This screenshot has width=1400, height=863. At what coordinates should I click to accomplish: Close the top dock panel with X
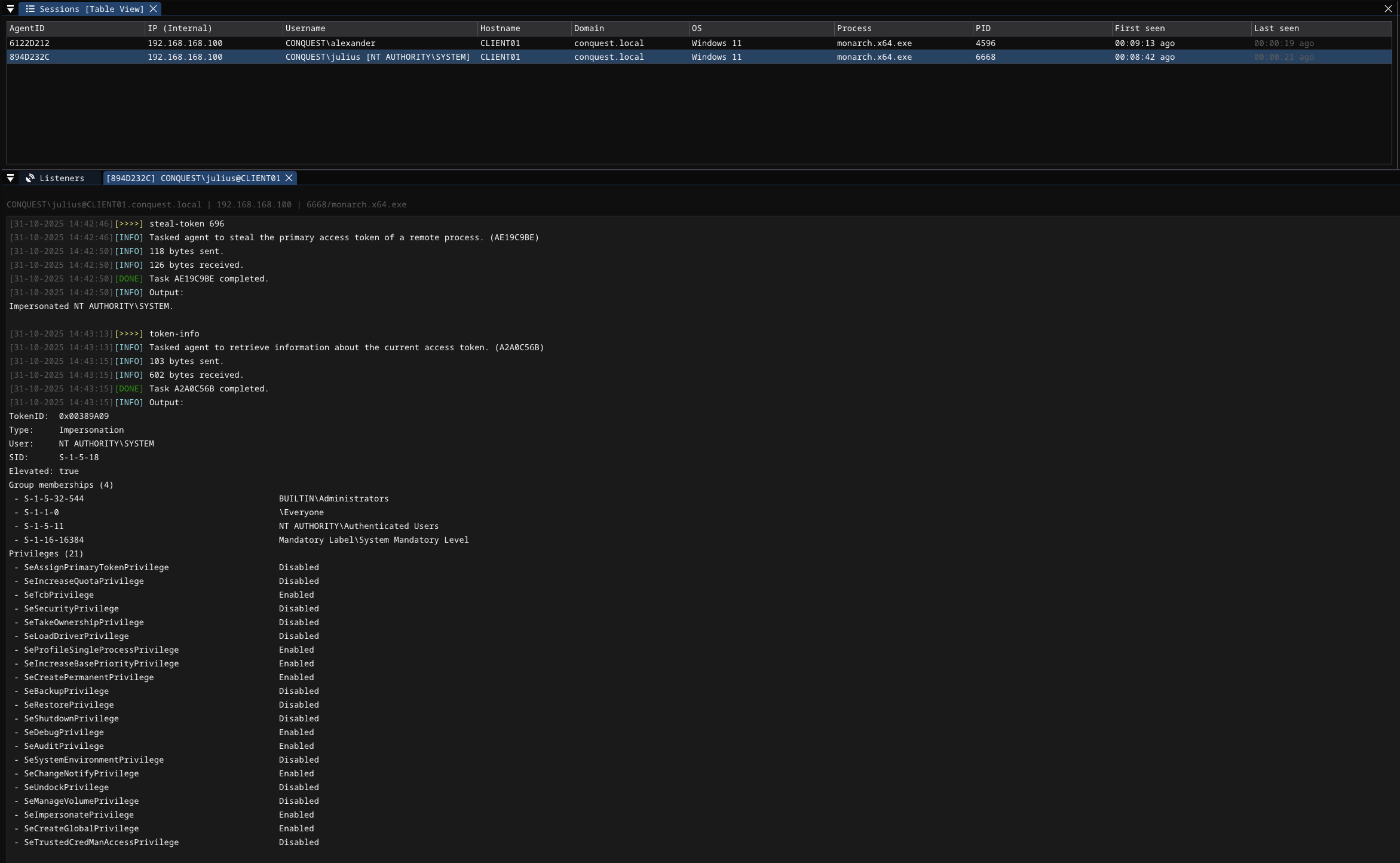(x=1388, y=9)
